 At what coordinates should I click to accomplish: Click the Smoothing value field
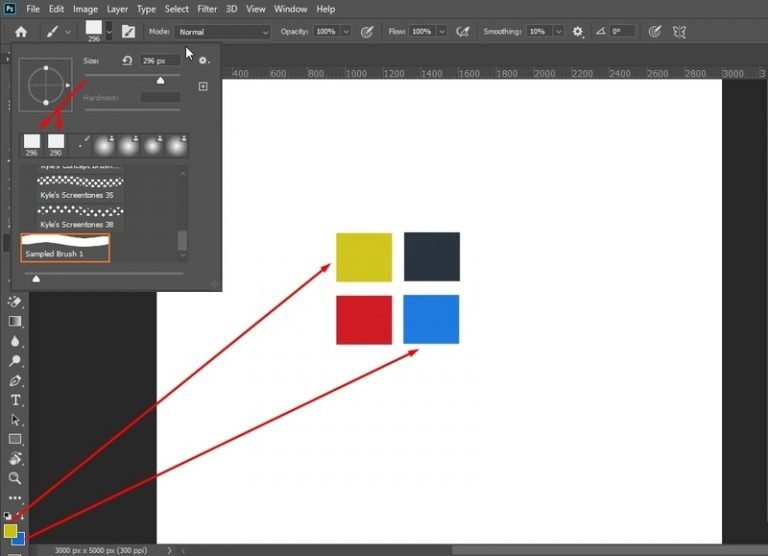[x=539, y=31]
